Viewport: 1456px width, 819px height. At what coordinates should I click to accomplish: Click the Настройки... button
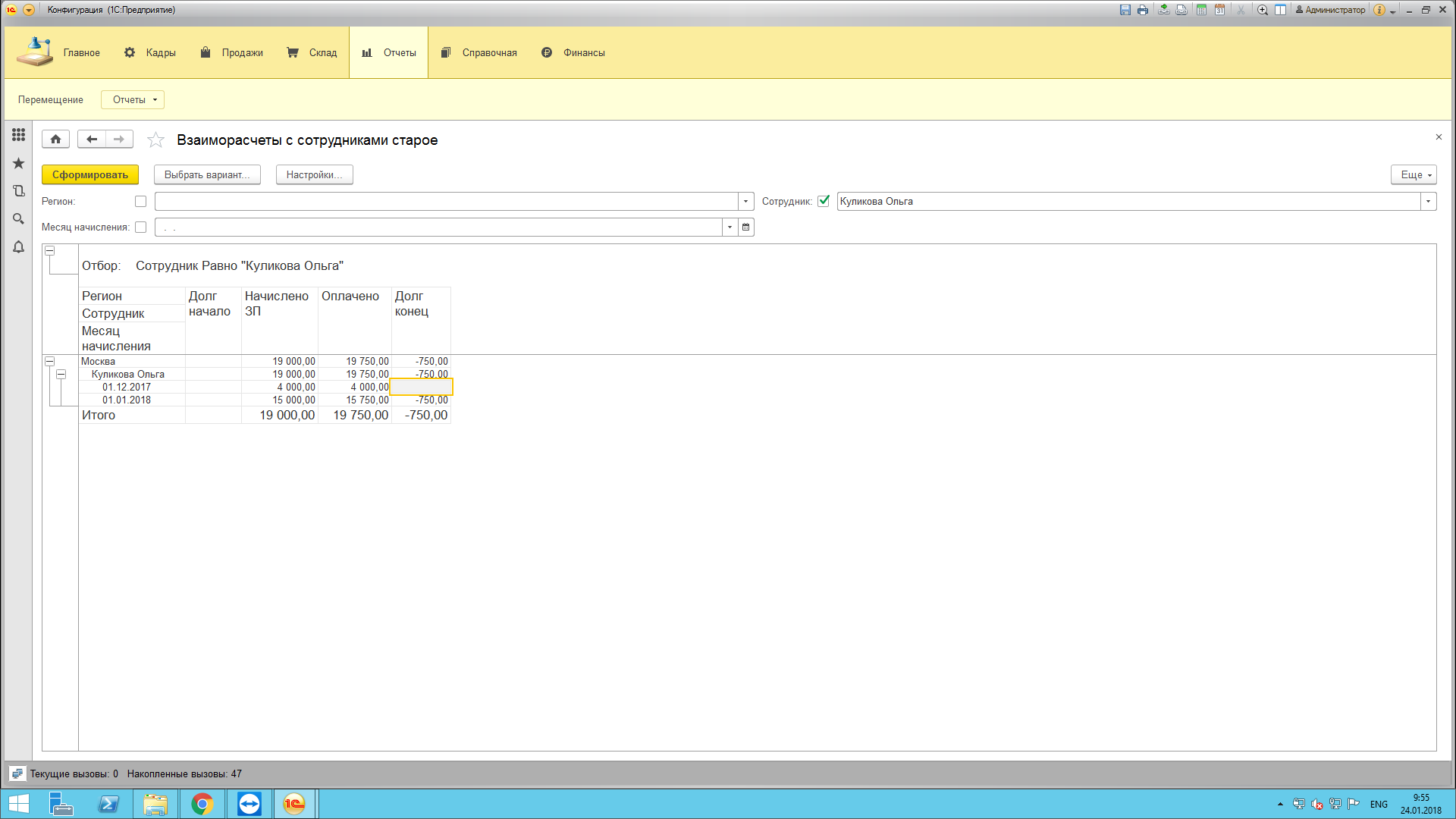point(314,175)
